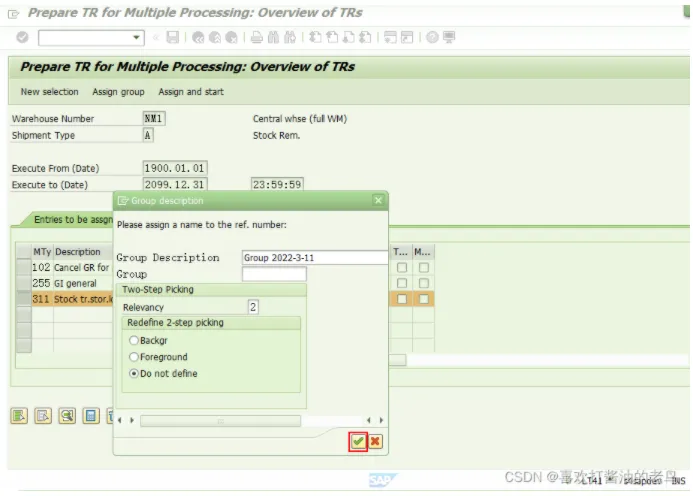Click the Back navigation icon
693x496 pixels.
(198, 38)
